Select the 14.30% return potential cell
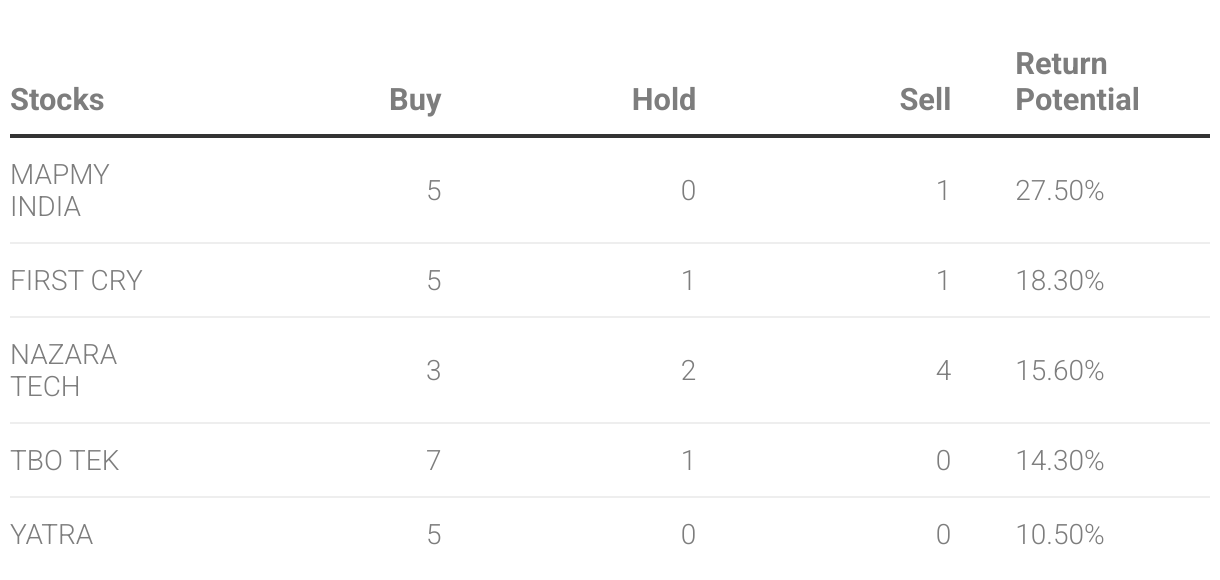Screen dimensions: 1220x580 [x=1059, y=460]
